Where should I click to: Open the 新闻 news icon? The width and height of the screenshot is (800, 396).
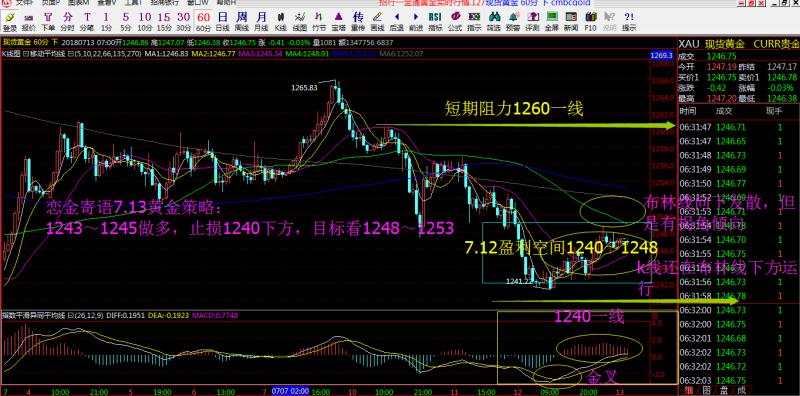pyautogui.click(x=571, y=20)
